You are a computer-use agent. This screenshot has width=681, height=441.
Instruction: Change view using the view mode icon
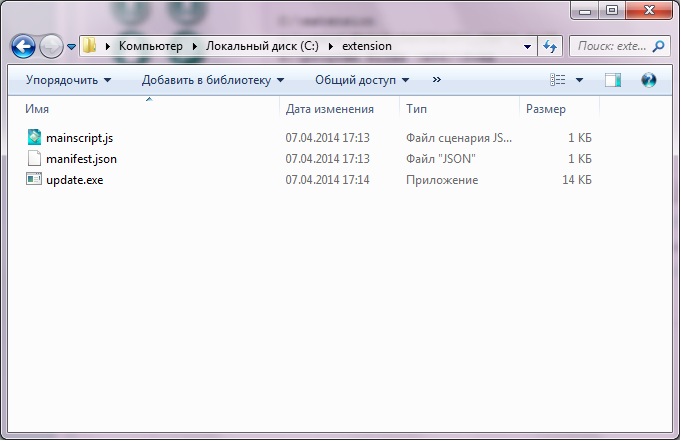coord(558,80)
